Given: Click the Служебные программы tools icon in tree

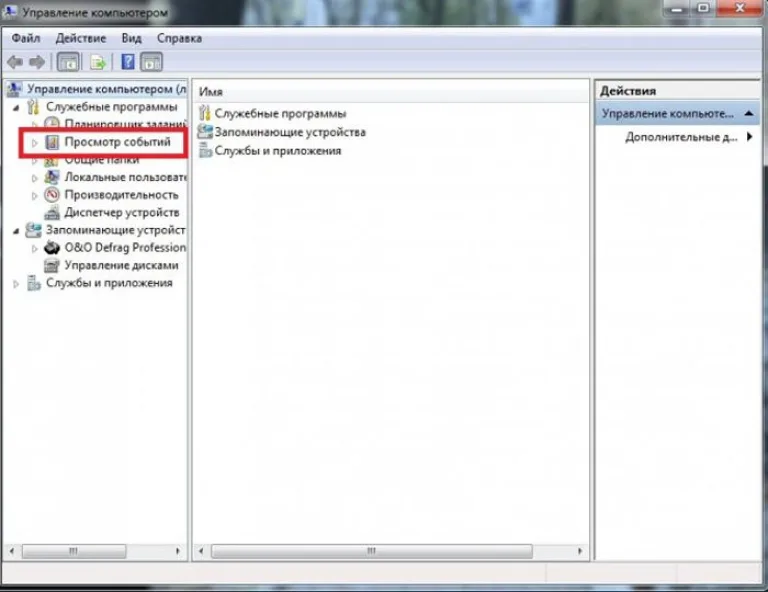Looking at the screenshot, I should coord(33,107).
